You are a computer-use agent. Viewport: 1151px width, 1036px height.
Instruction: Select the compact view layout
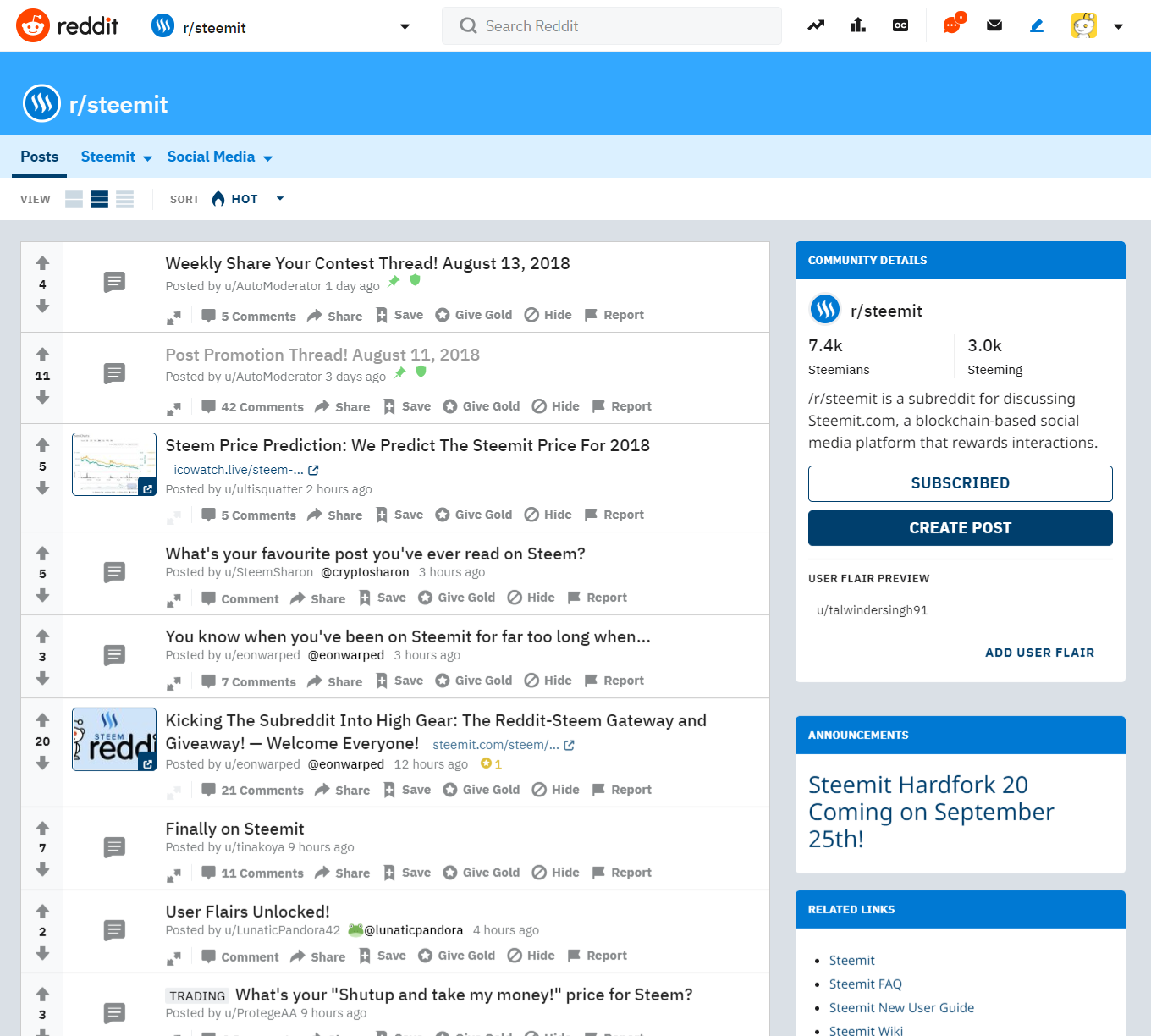point(125,199)
